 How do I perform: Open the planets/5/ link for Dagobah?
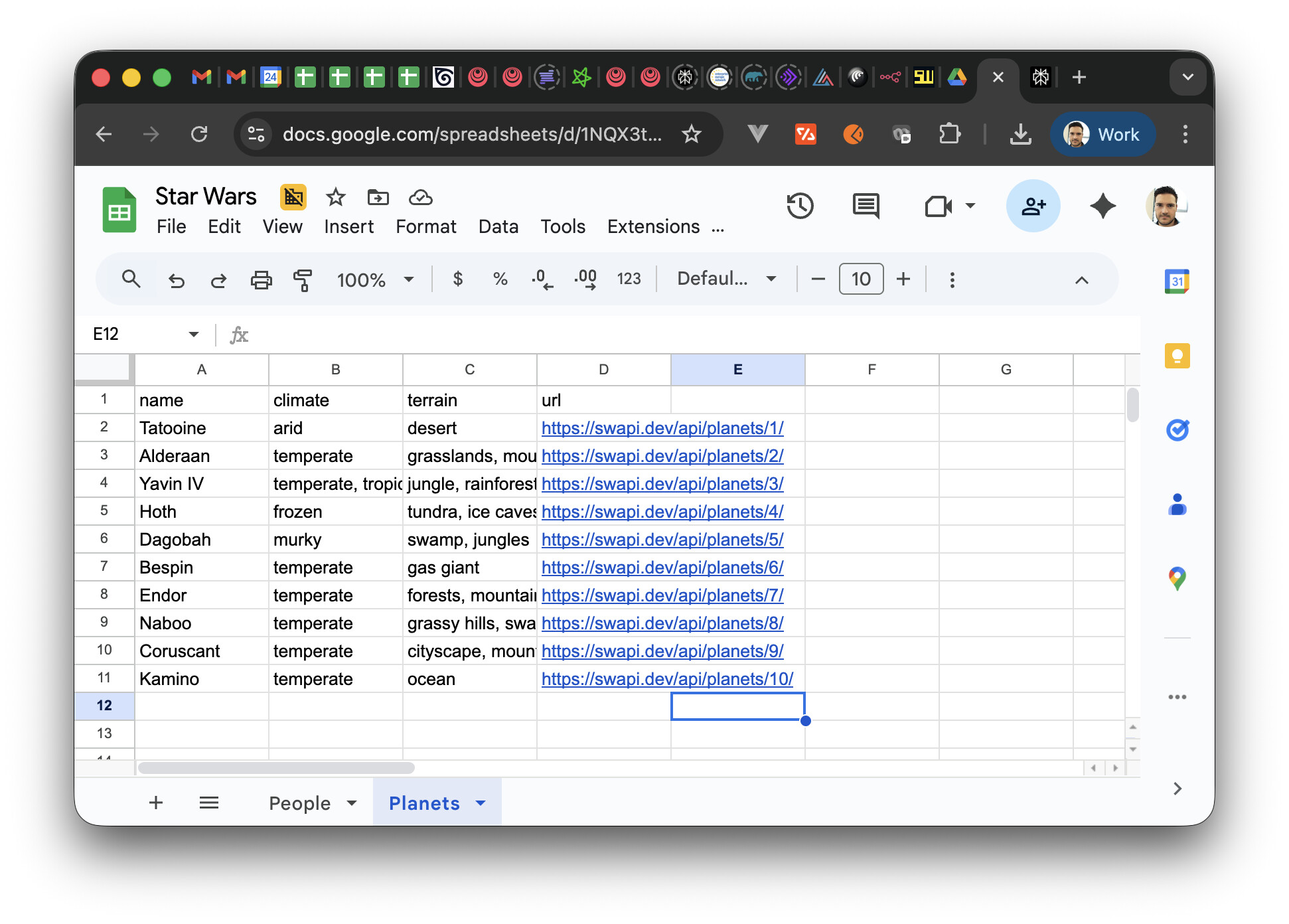tap(662, 540)
